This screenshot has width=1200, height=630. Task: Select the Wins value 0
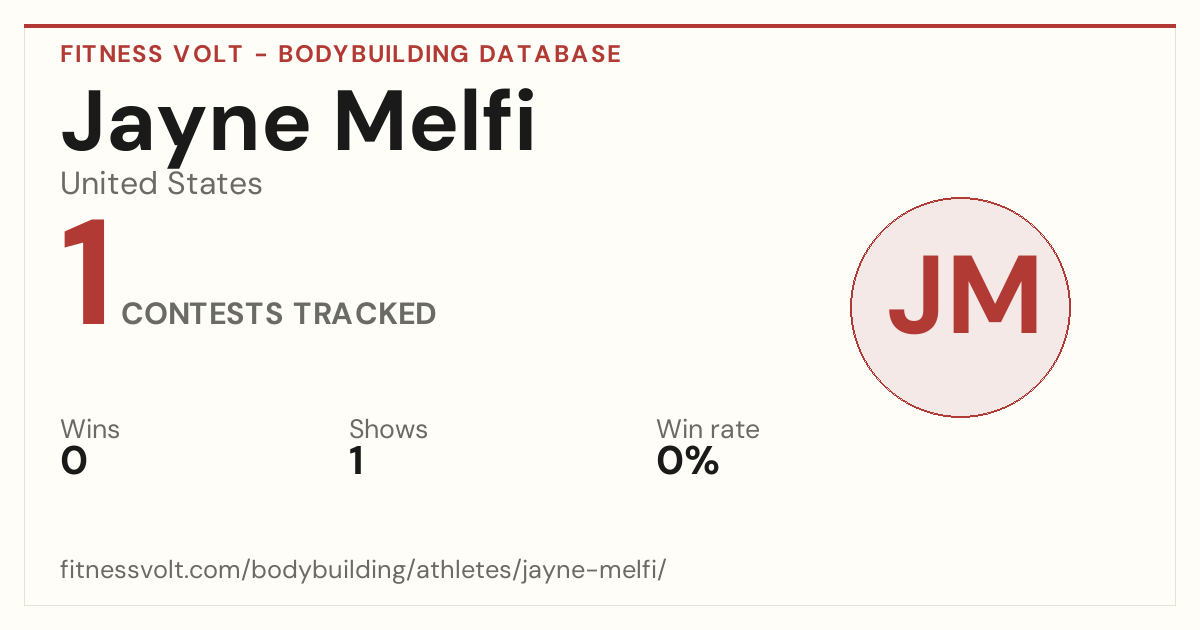click(74, 461)
